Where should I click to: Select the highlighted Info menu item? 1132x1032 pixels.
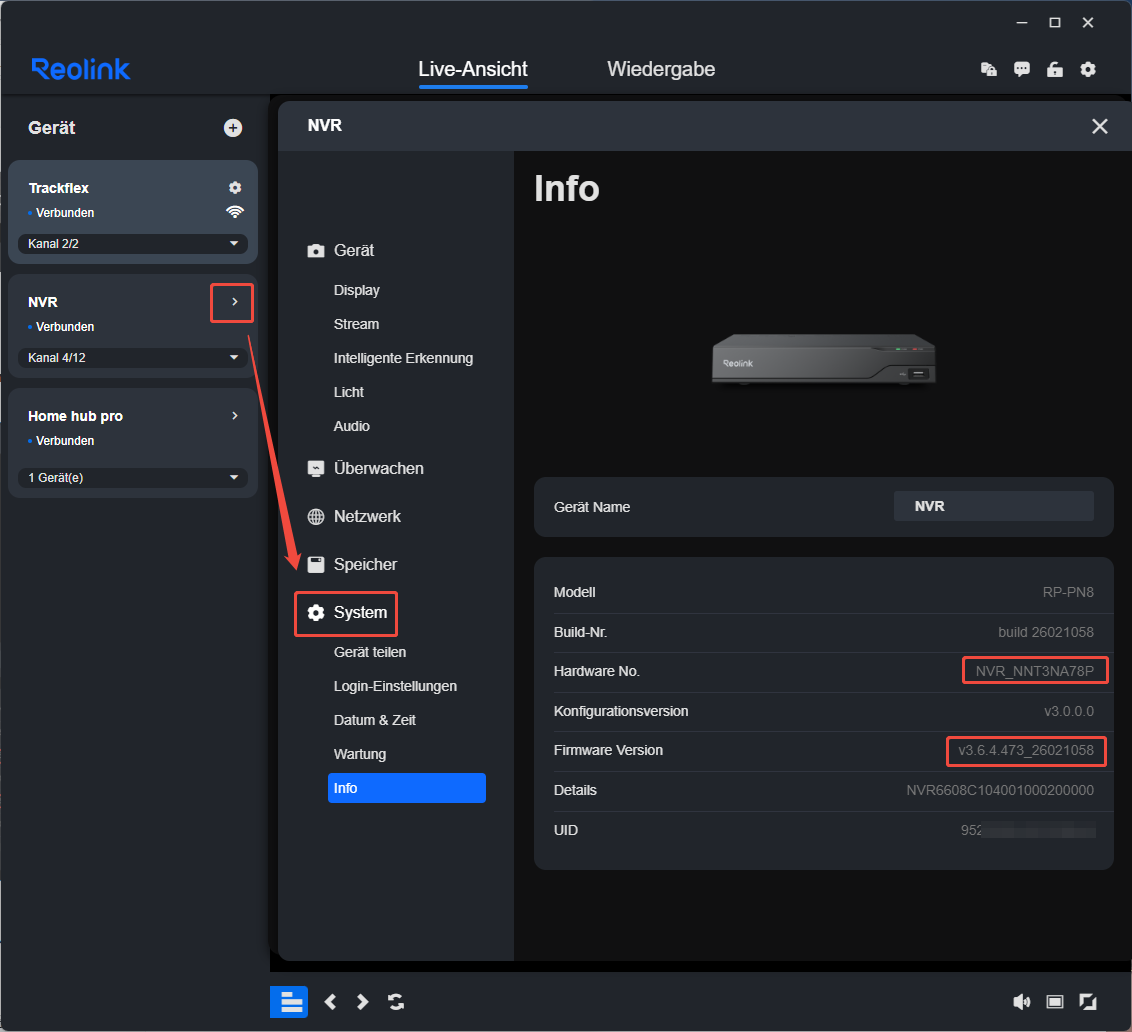[406, 788]
